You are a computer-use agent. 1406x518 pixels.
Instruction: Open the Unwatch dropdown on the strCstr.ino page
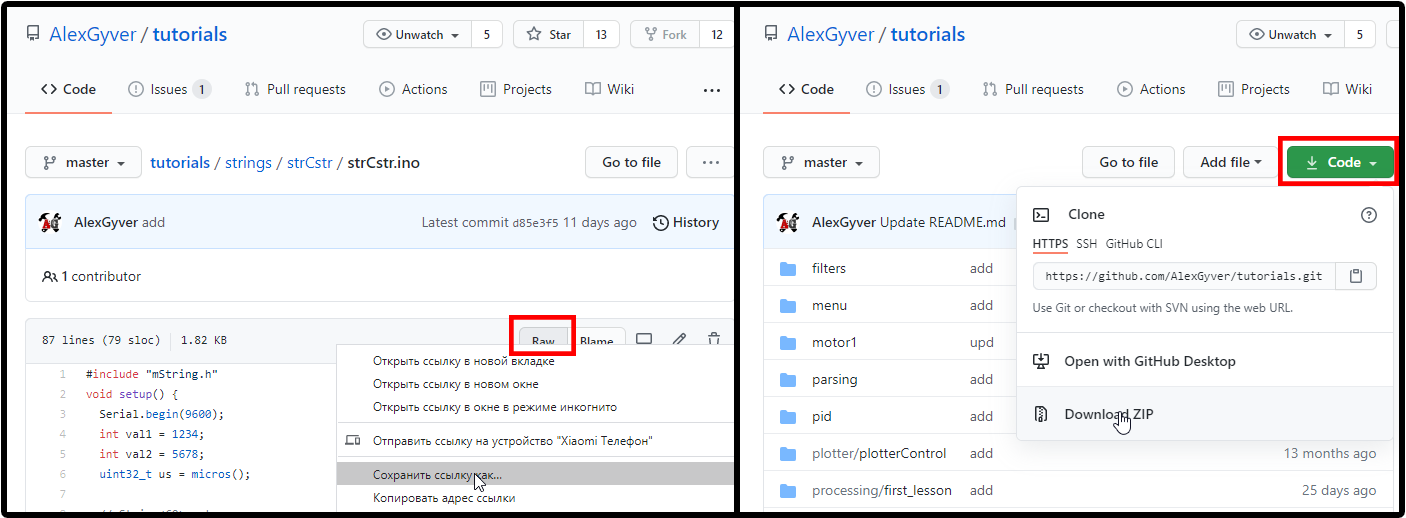click(x=418, y=34)
